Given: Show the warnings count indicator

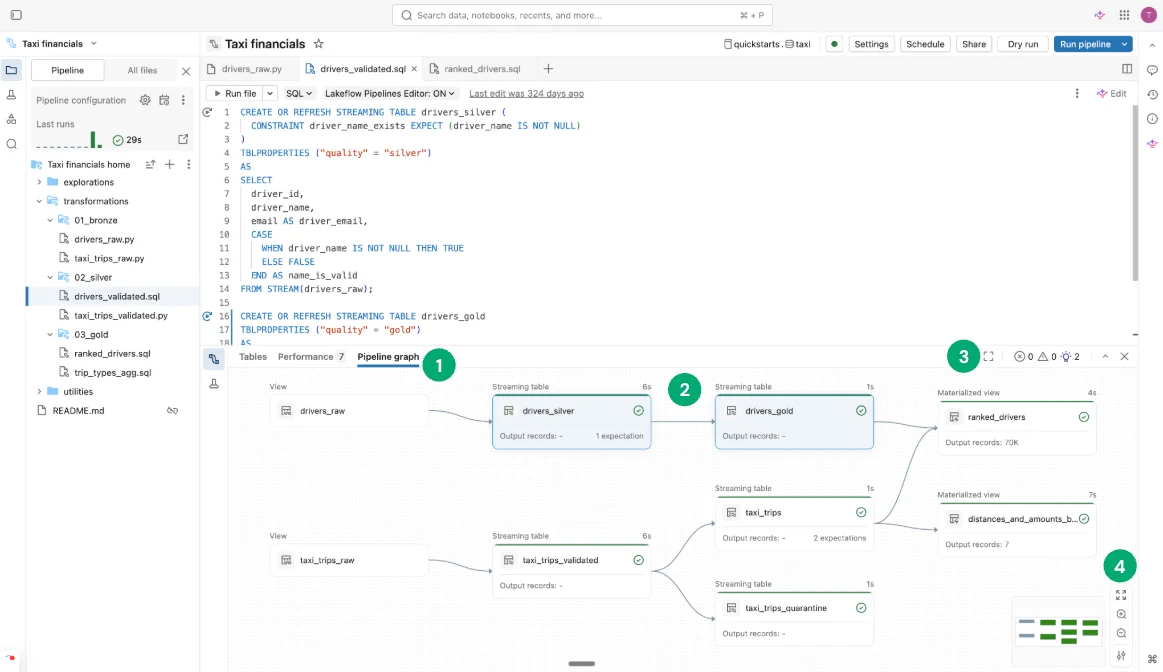Looking at the screenshot, I should point(1047,357).
